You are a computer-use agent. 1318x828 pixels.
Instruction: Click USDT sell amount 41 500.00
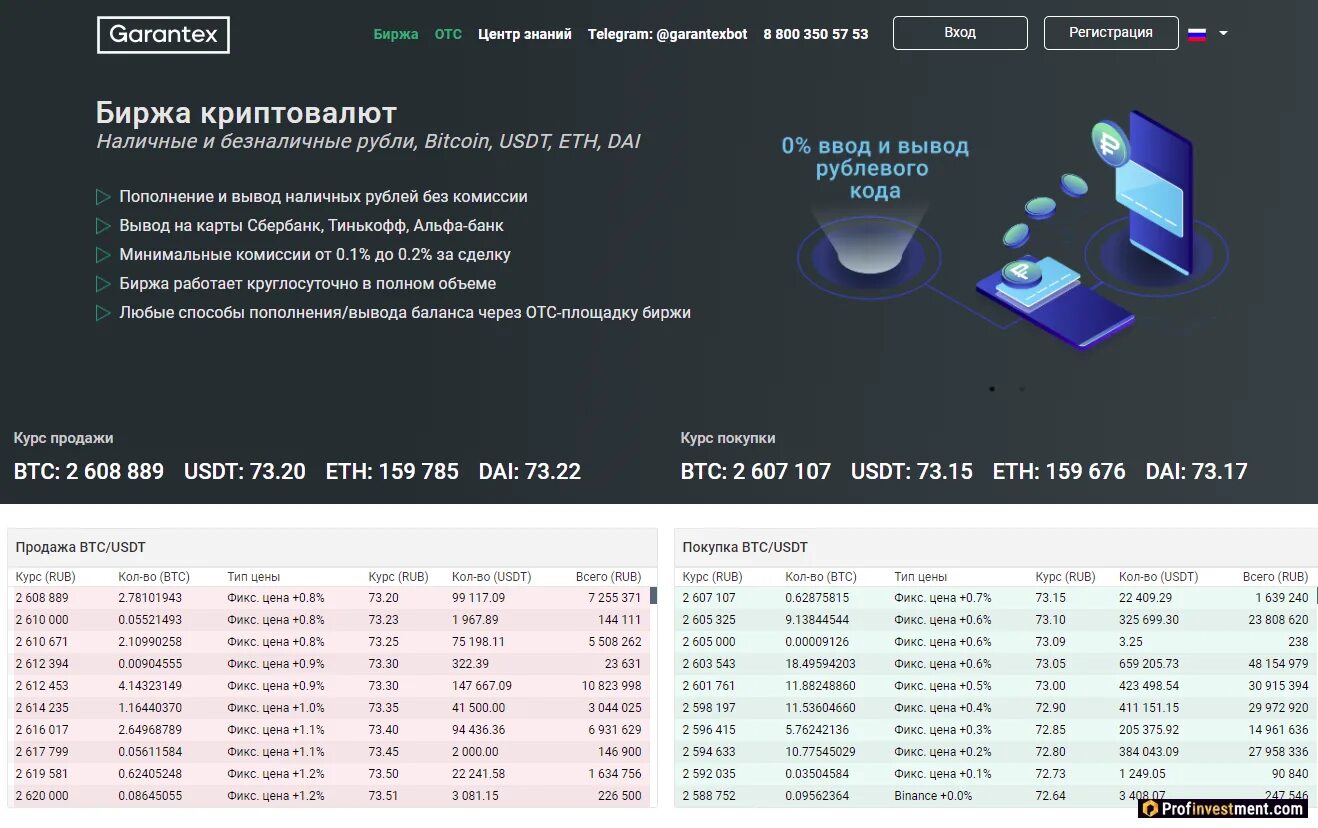click(479, 708)
